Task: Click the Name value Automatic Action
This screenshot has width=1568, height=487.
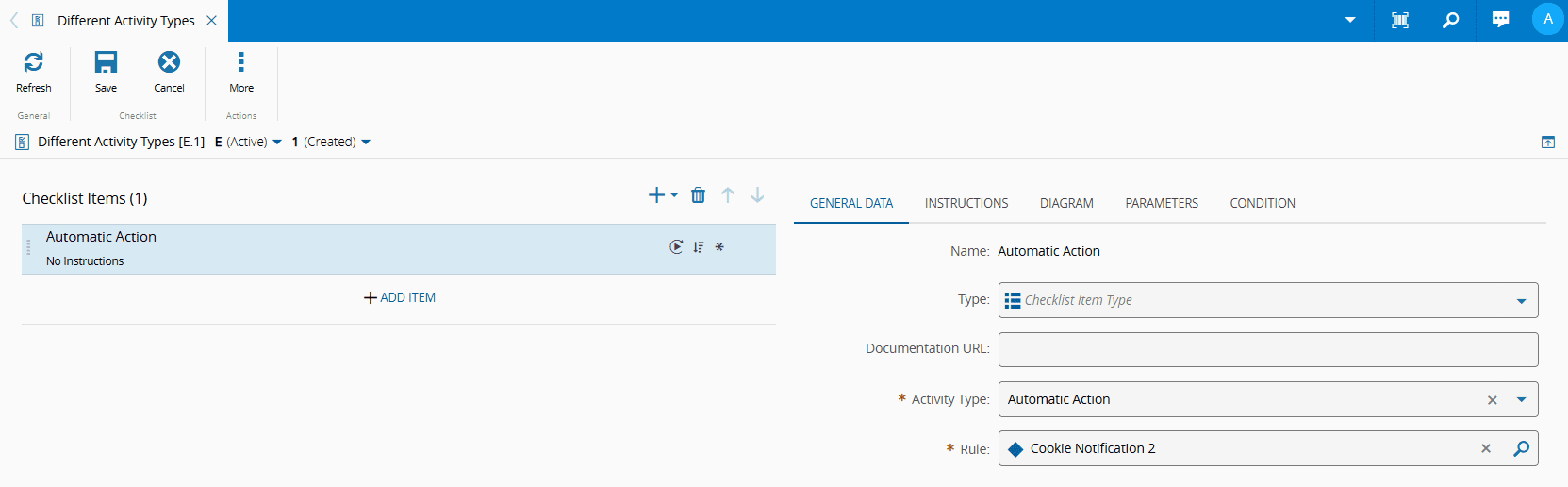Action: click(x=1048, y=251)
